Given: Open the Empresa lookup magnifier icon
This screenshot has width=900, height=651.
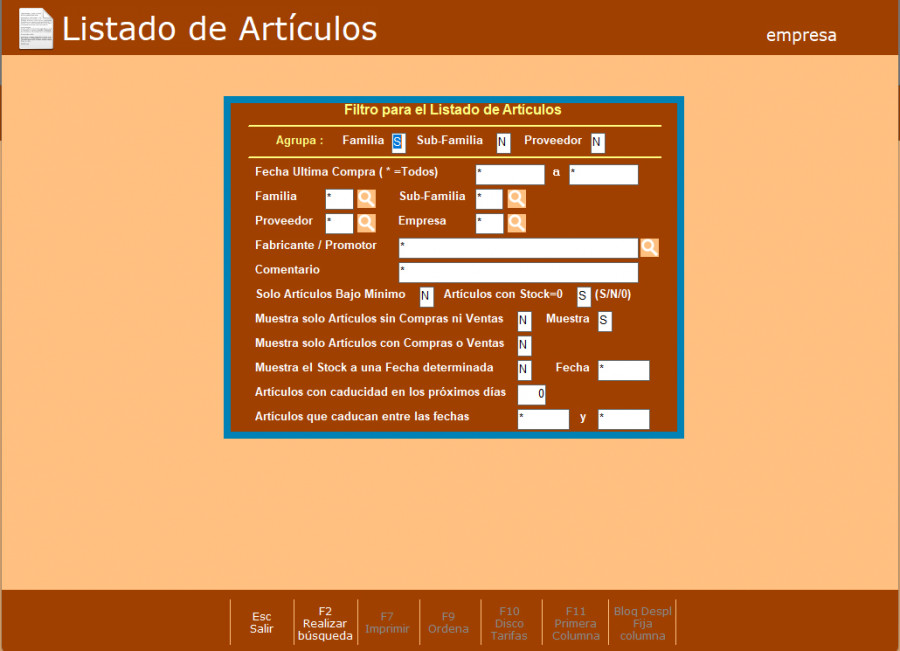Looking at the screenshot, I should 516,223.
